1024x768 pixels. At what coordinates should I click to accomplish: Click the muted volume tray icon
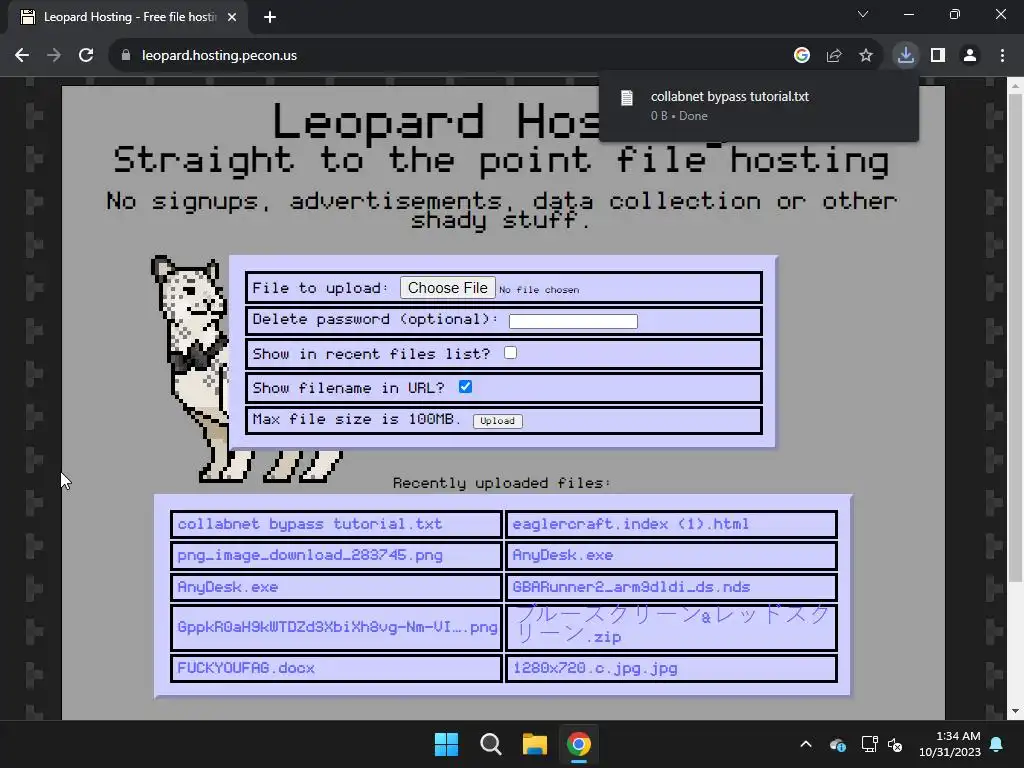click(895, 744)
